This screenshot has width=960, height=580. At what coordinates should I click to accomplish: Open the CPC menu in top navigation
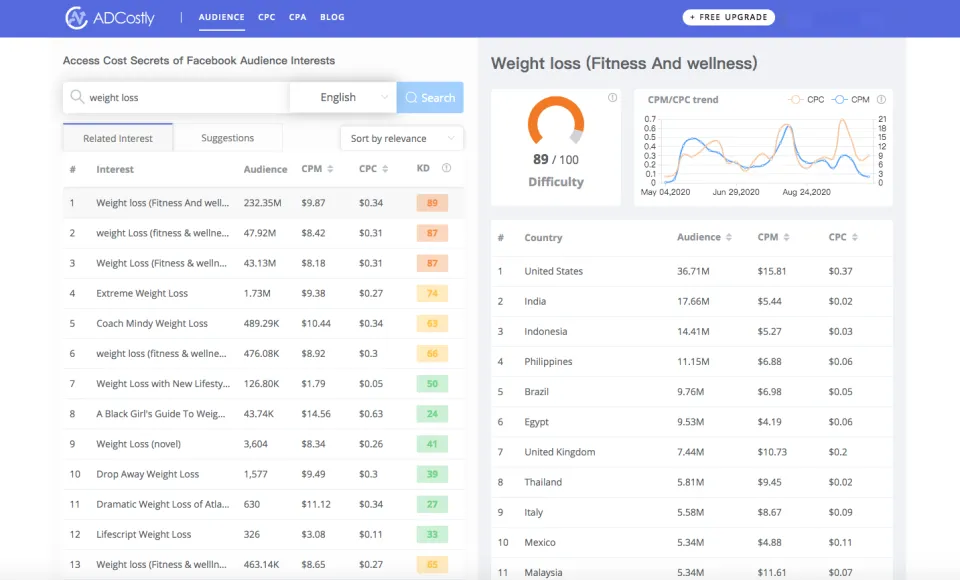pyautogui.click(x=266, y=18)
